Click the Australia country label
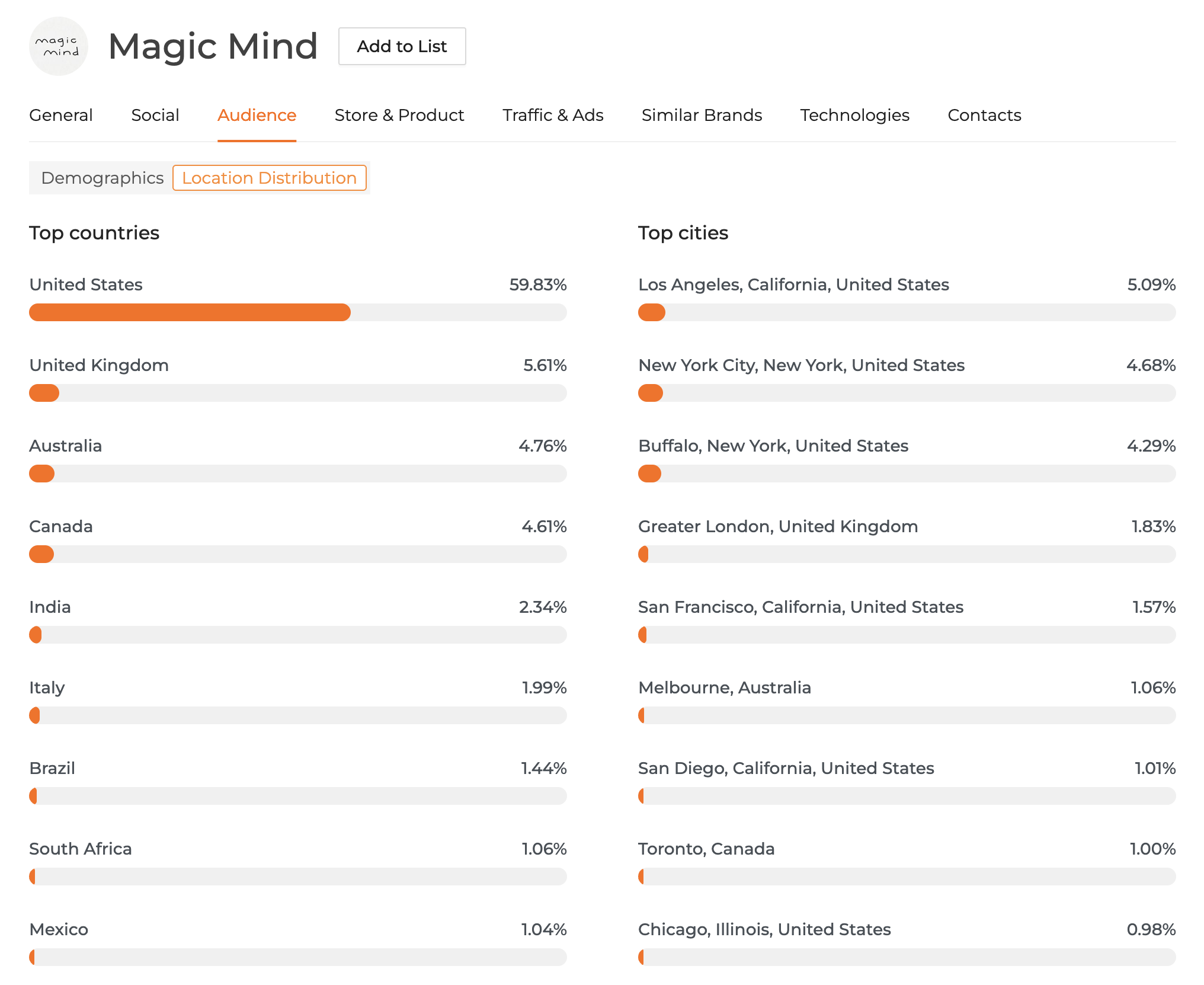The width and height of the screenshot is (1204, 985). 66,446
